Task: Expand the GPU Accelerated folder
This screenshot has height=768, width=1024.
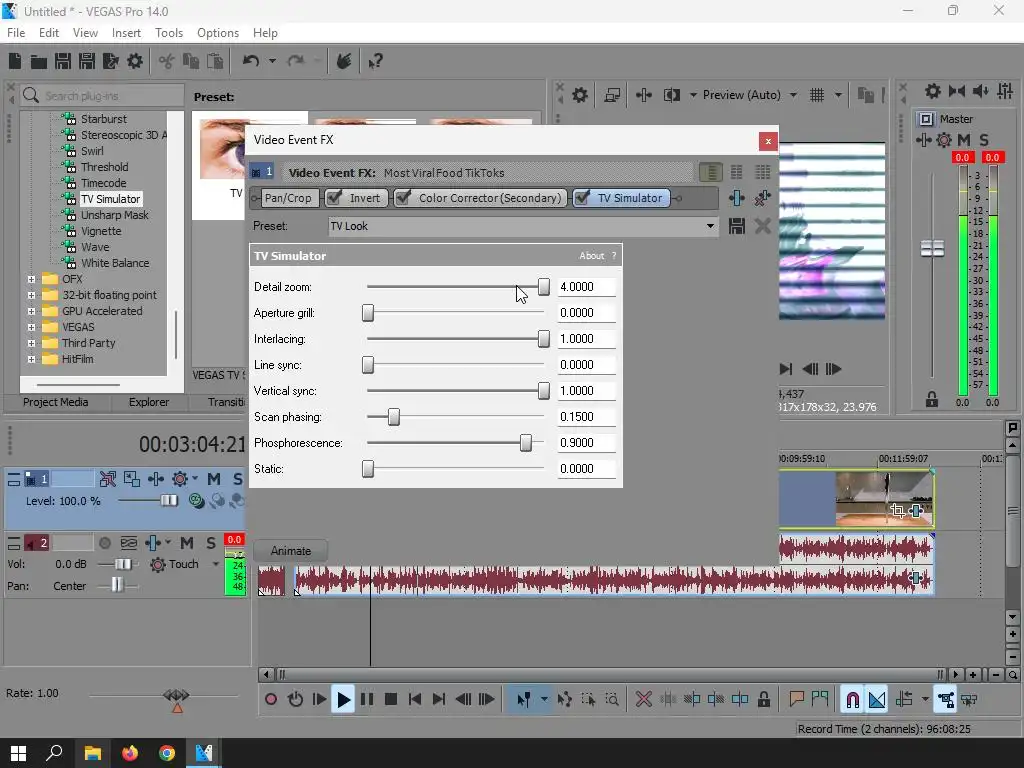Action: [31, 311]
